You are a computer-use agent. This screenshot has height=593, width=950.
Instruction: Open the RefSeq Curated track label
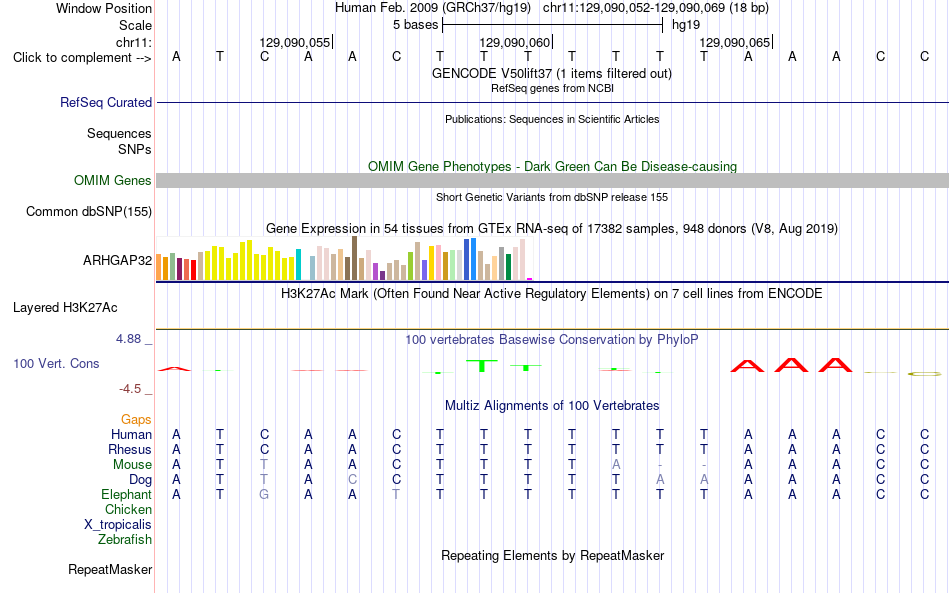[x=105, y=102]
